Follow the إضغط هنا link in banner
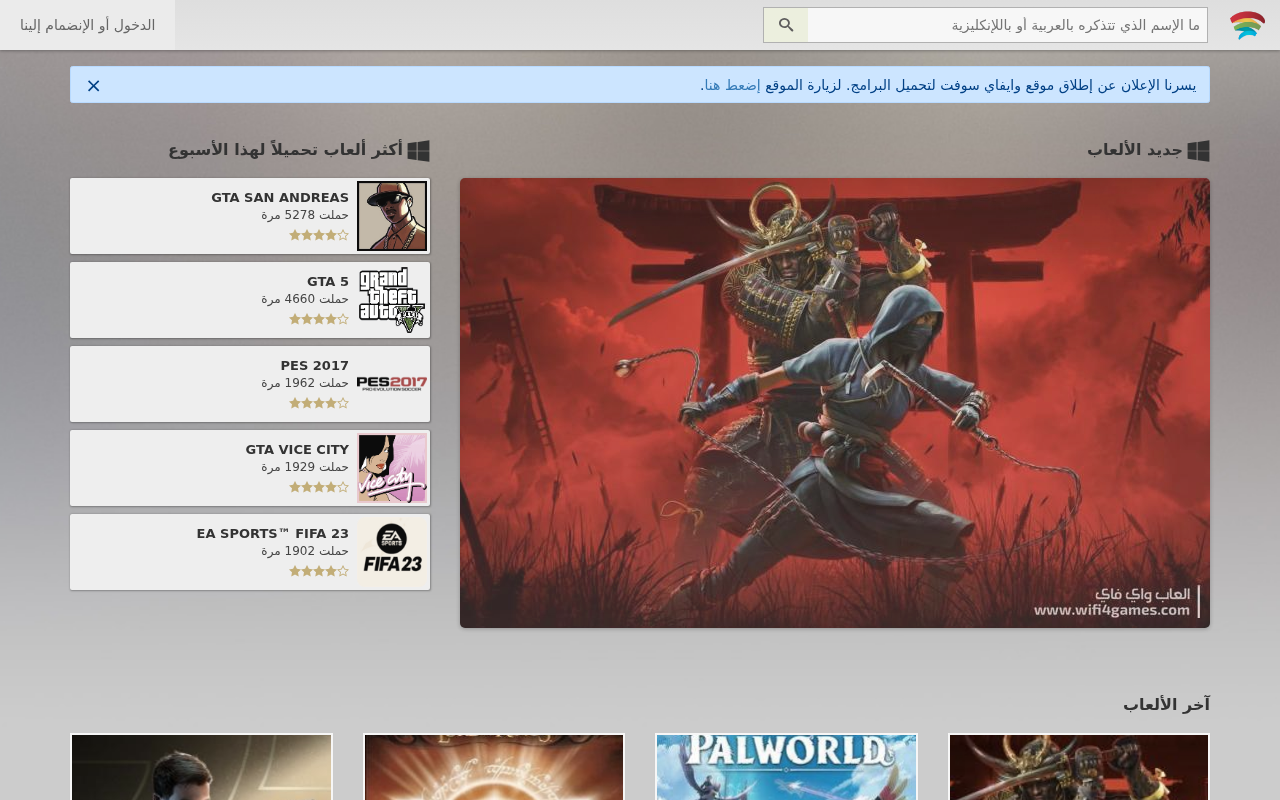The image size is (1280, 800). (730, 85)
